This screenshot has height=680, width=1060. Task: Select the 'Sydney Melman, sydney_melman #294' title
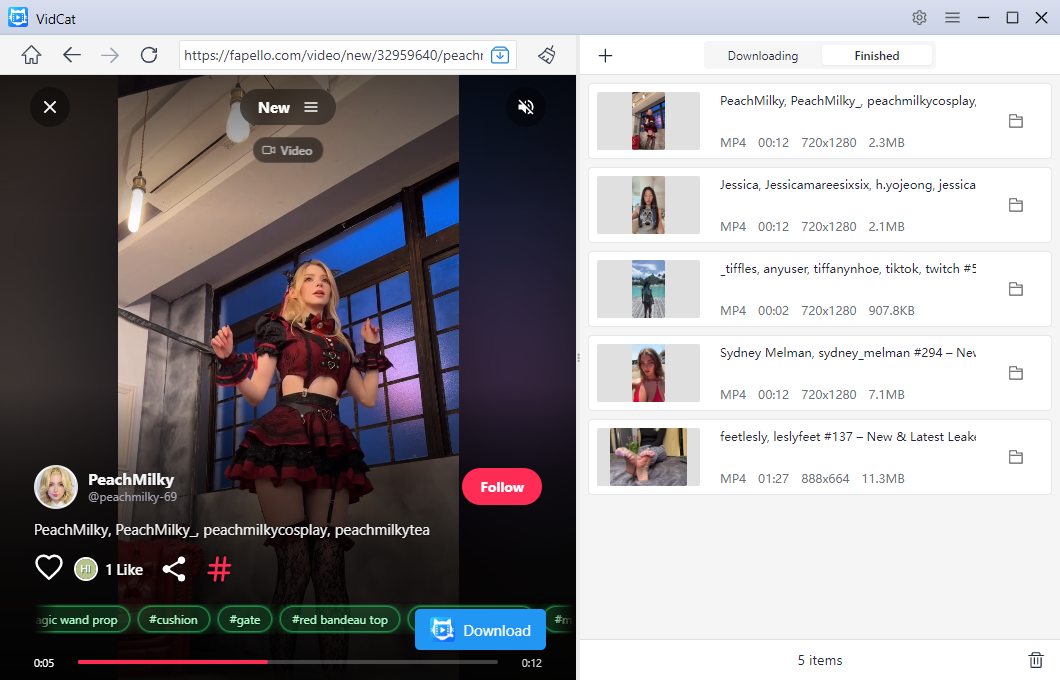[848, 353]
